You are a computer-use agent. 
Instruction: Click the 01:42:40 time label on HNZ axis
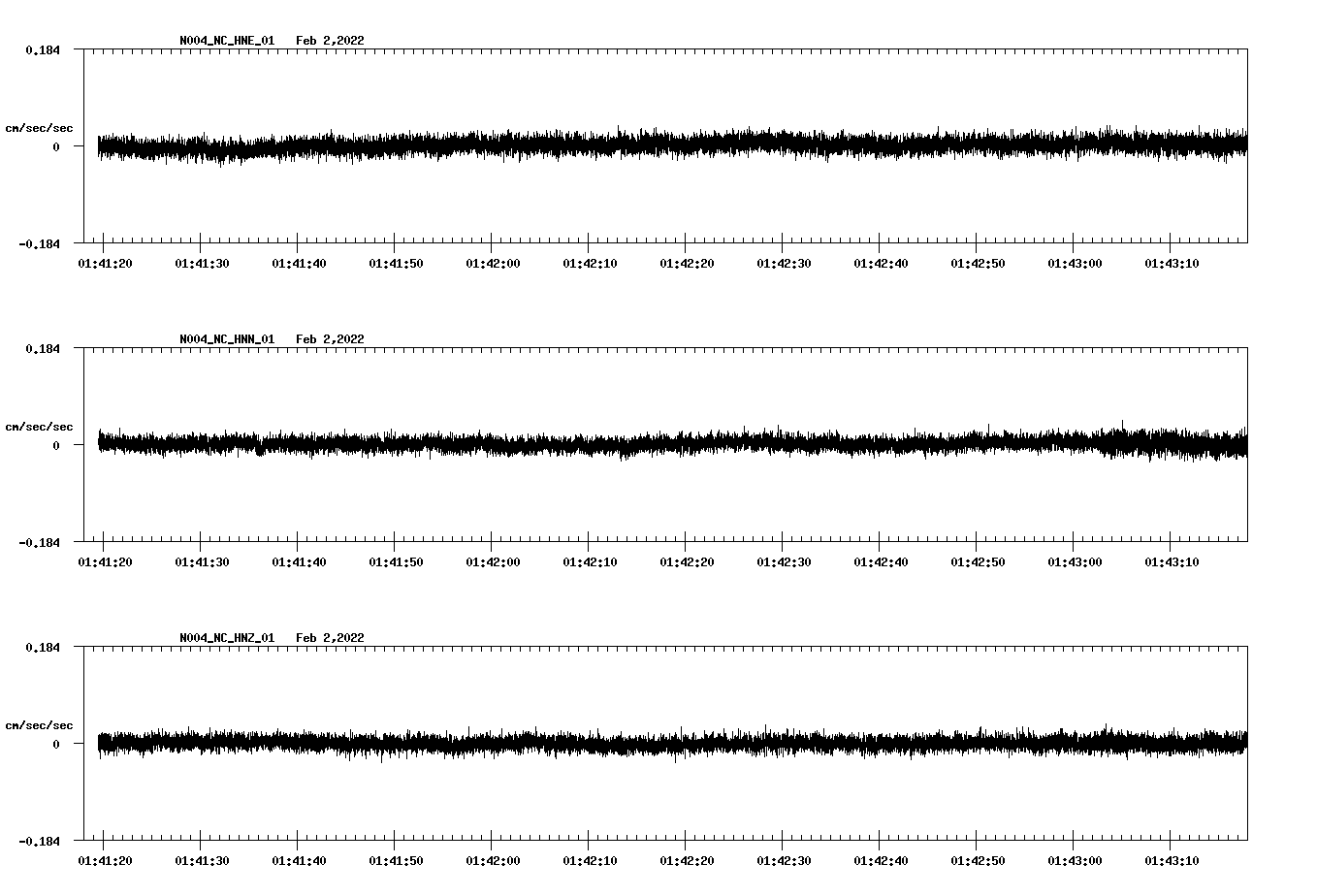click(881, 861)
